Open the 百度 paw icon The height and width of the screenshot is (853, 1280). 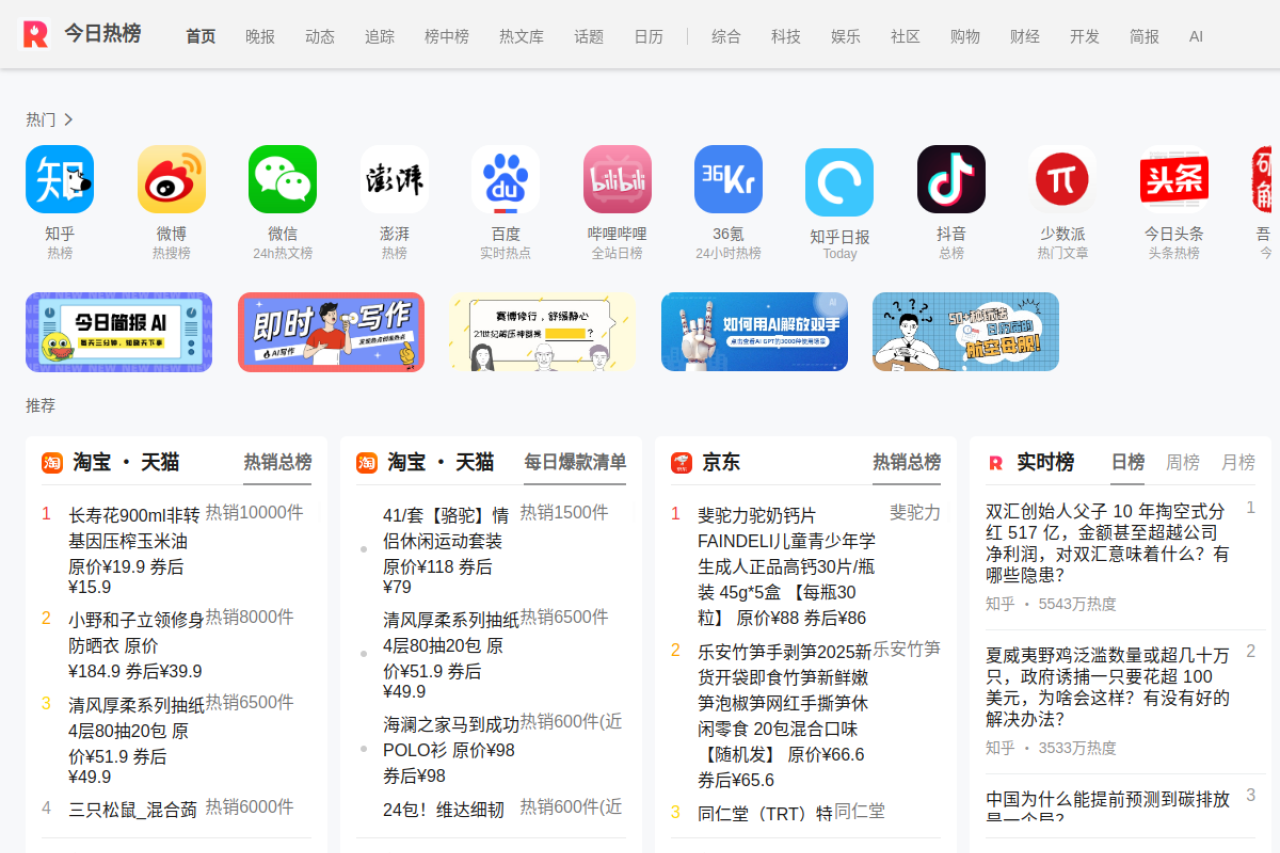[x=506, y=179]
